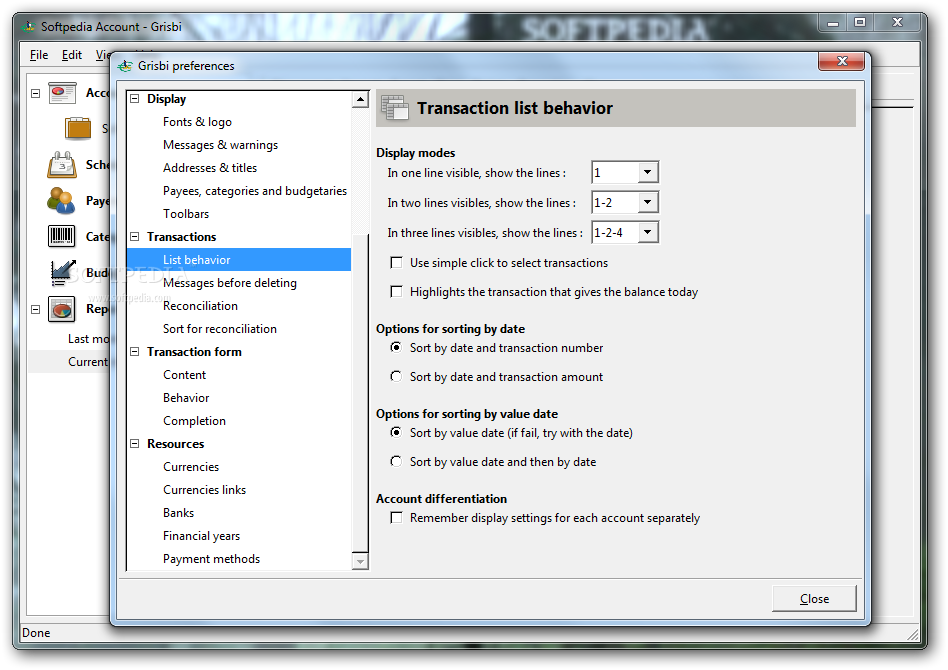The width and height of the screenshot is (948, 670).
Task: Click scroll down arrow of preferences tree
Action: coord(360,561)
